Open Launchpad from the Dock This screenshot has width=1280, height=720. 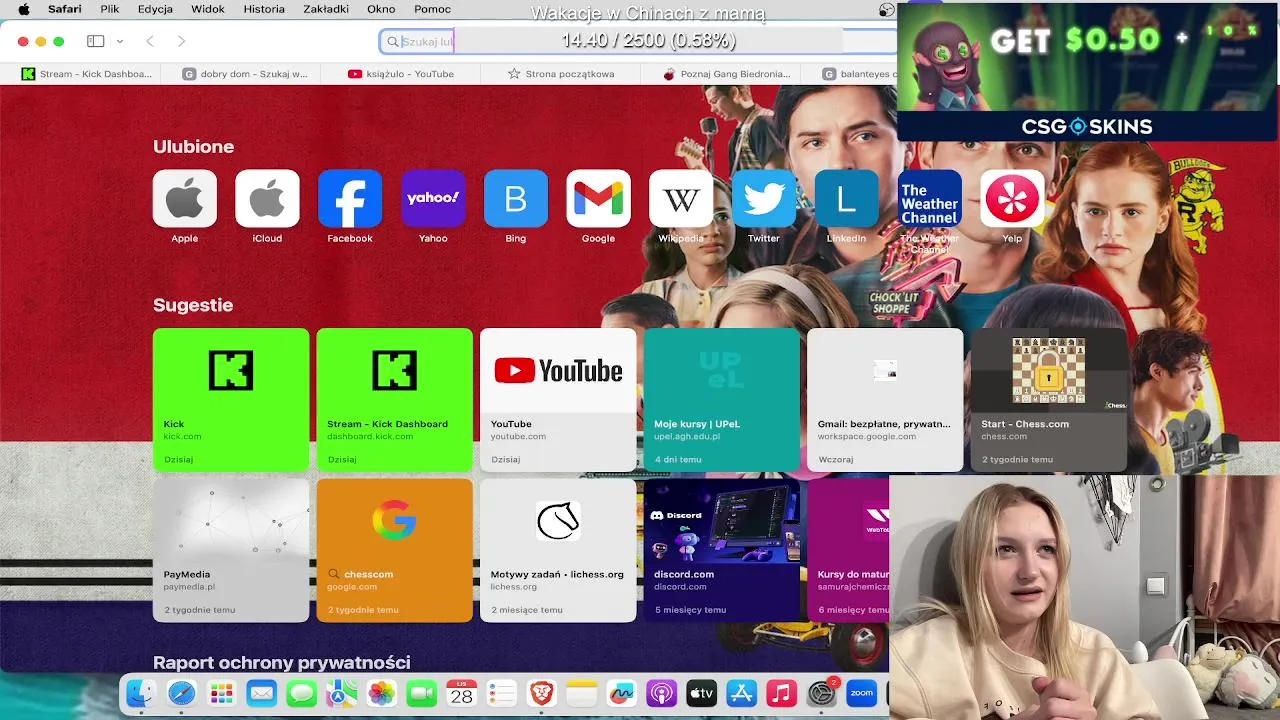pos(221,693)
